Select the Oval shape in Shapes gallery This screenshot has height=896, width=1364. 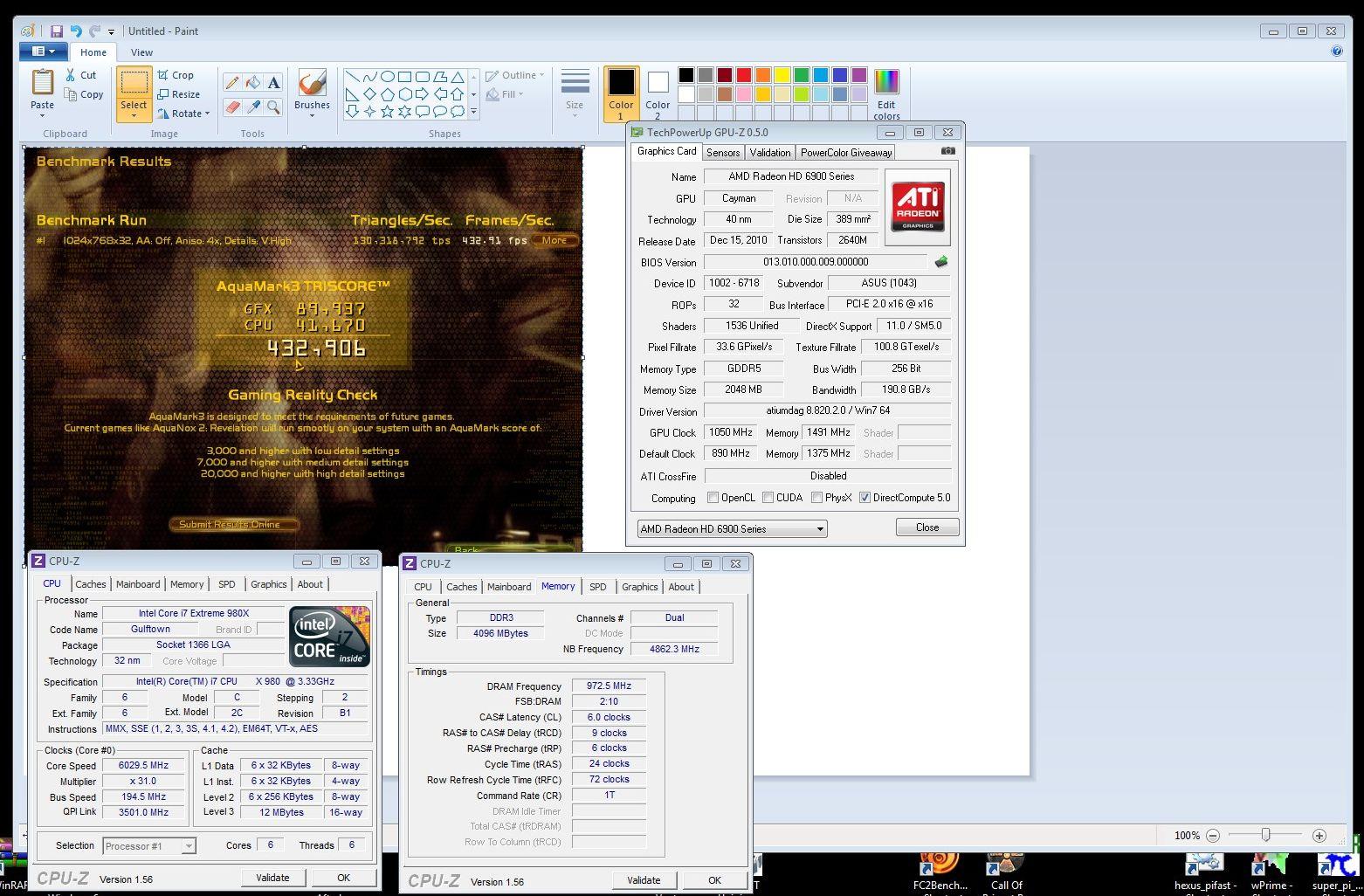(388, 77)
